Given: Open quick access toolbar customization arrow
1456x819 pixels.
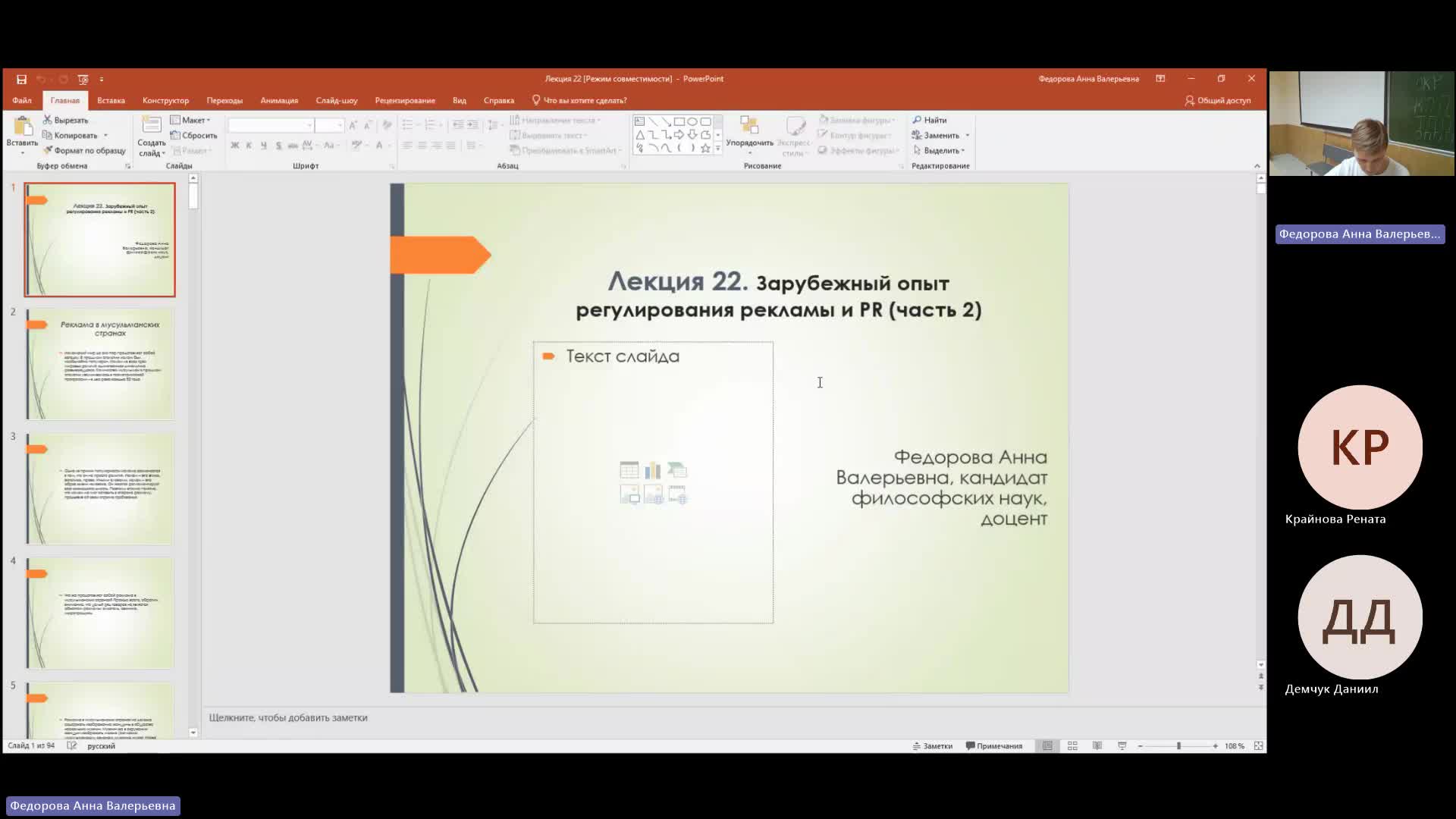Looking at the screenshot, I should click(102, 79).
